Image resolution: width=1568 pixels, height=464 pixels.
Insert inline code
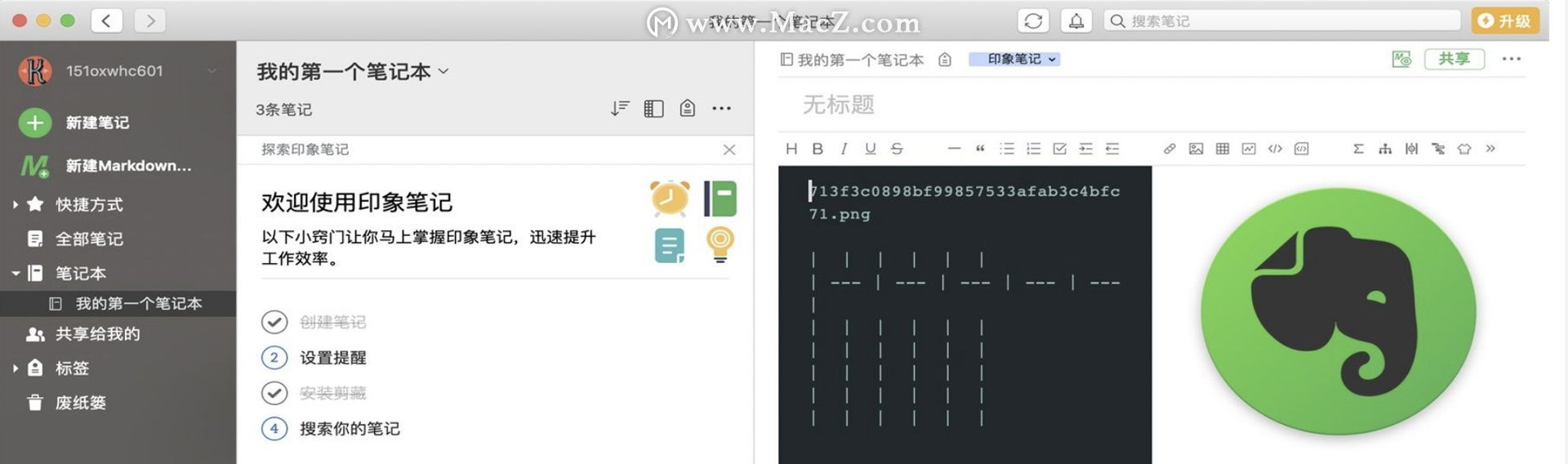click(x=1275, y=149)
